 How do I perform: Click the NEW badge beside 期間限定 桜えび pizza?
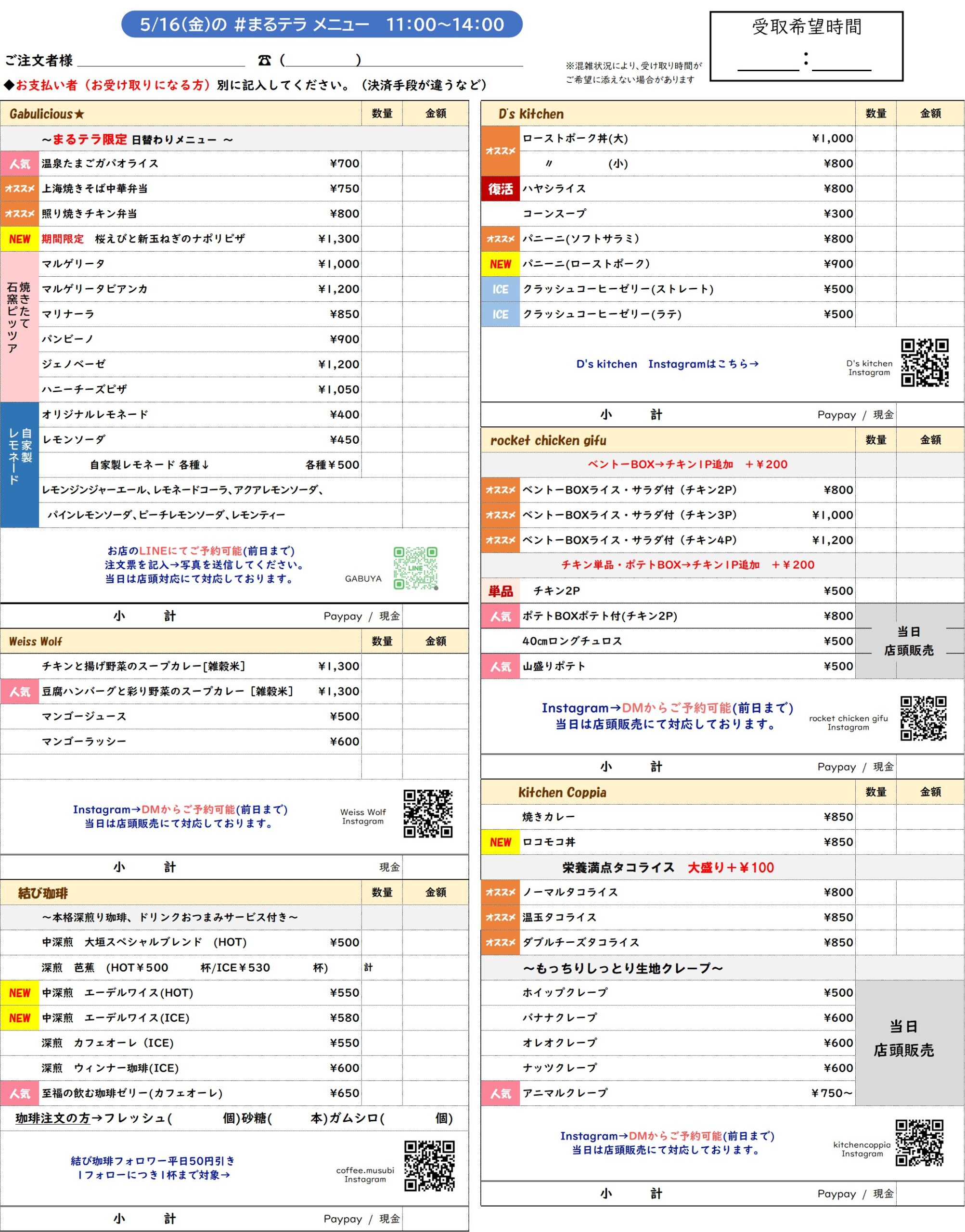pos(19,239)
